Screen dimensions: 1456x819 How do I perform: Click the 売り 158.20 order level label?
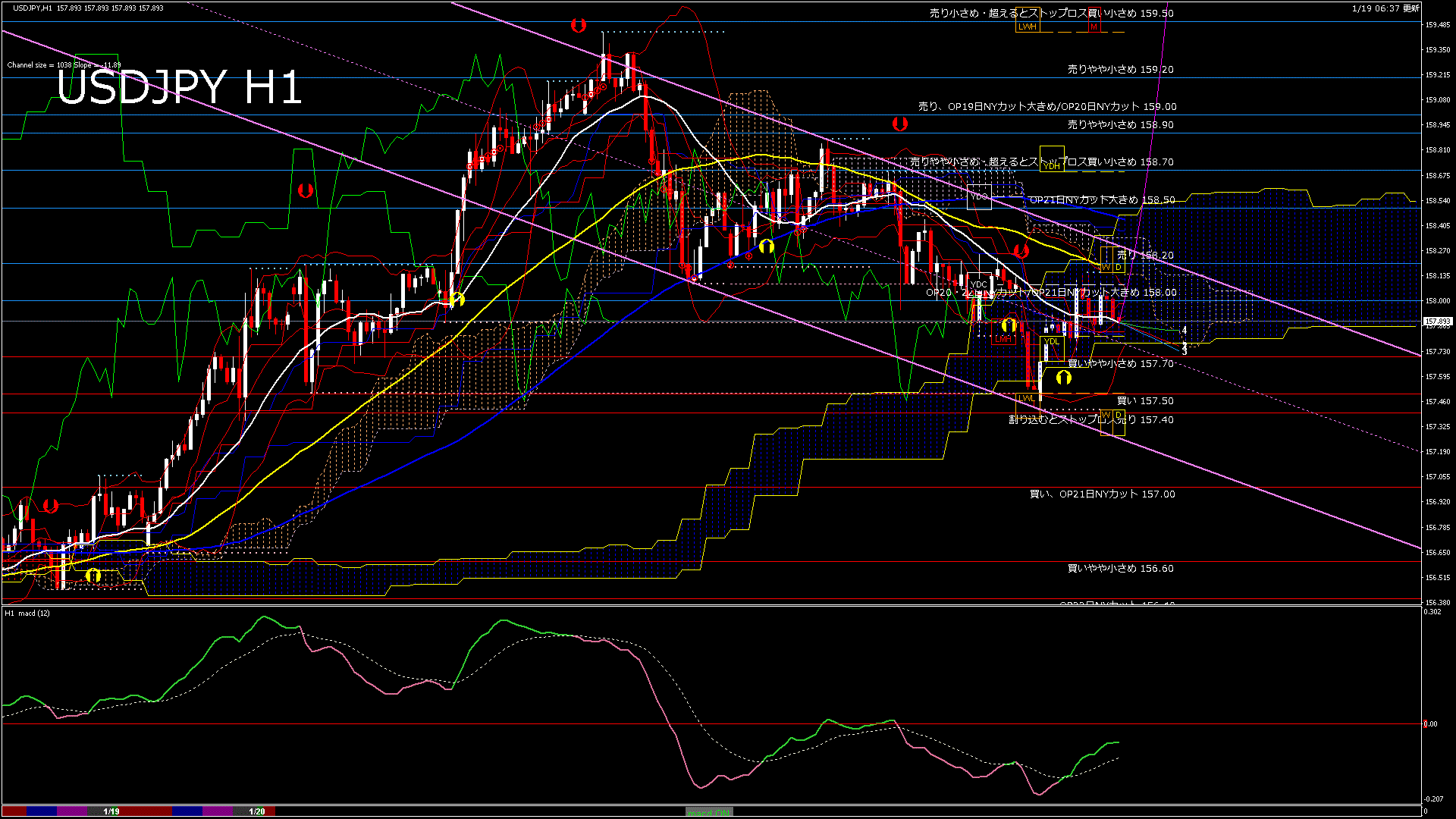coord(1145,256)
